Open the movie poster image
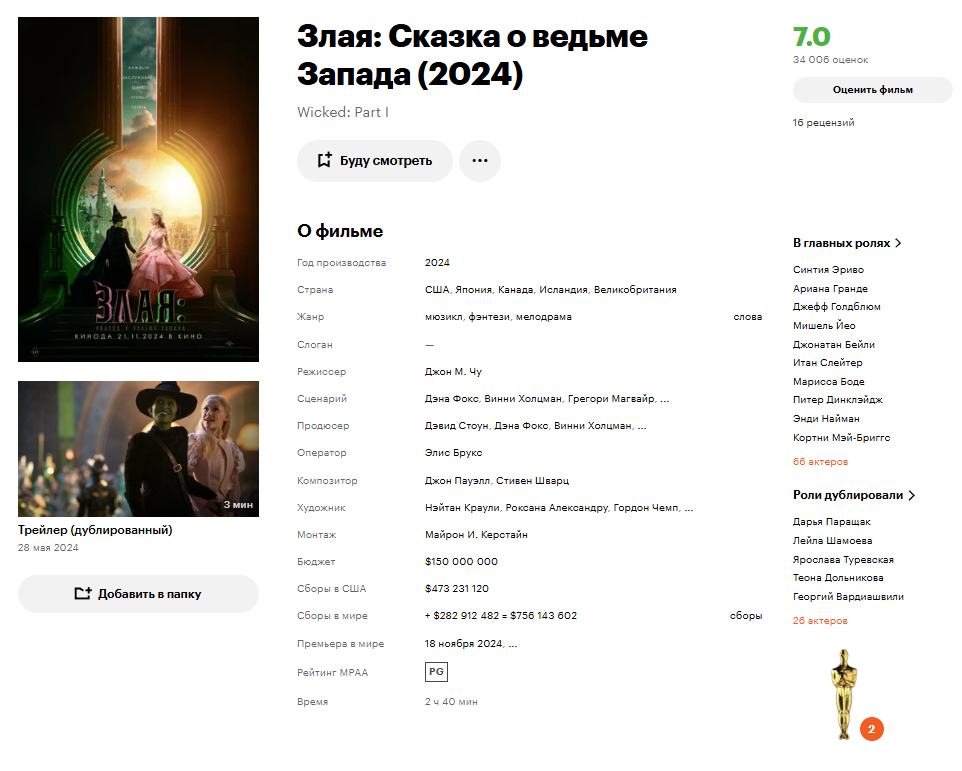 coord(139,190)
